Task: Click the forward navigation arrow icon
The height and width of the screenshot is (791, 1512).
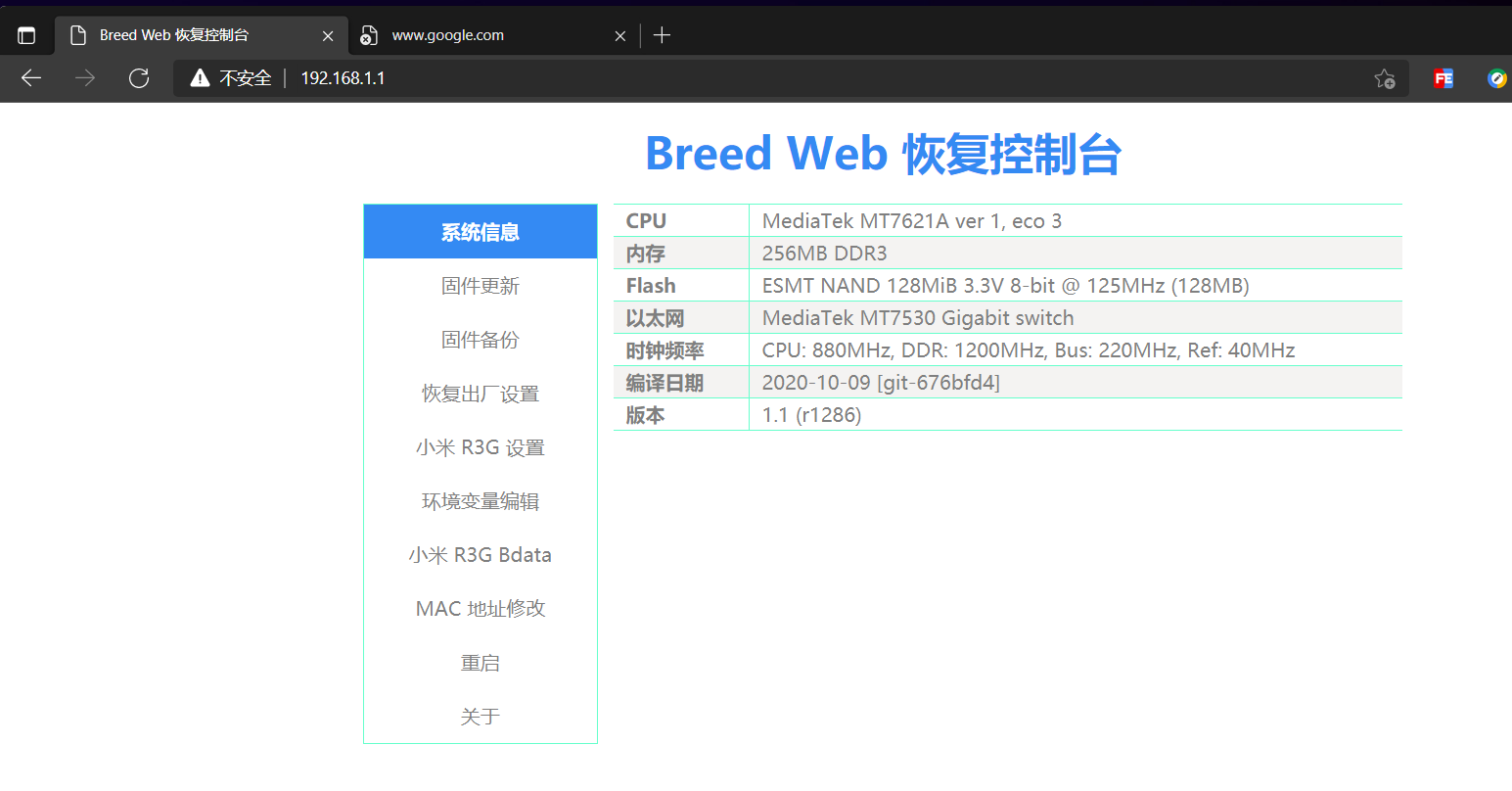Action: [x=84, y=78]
